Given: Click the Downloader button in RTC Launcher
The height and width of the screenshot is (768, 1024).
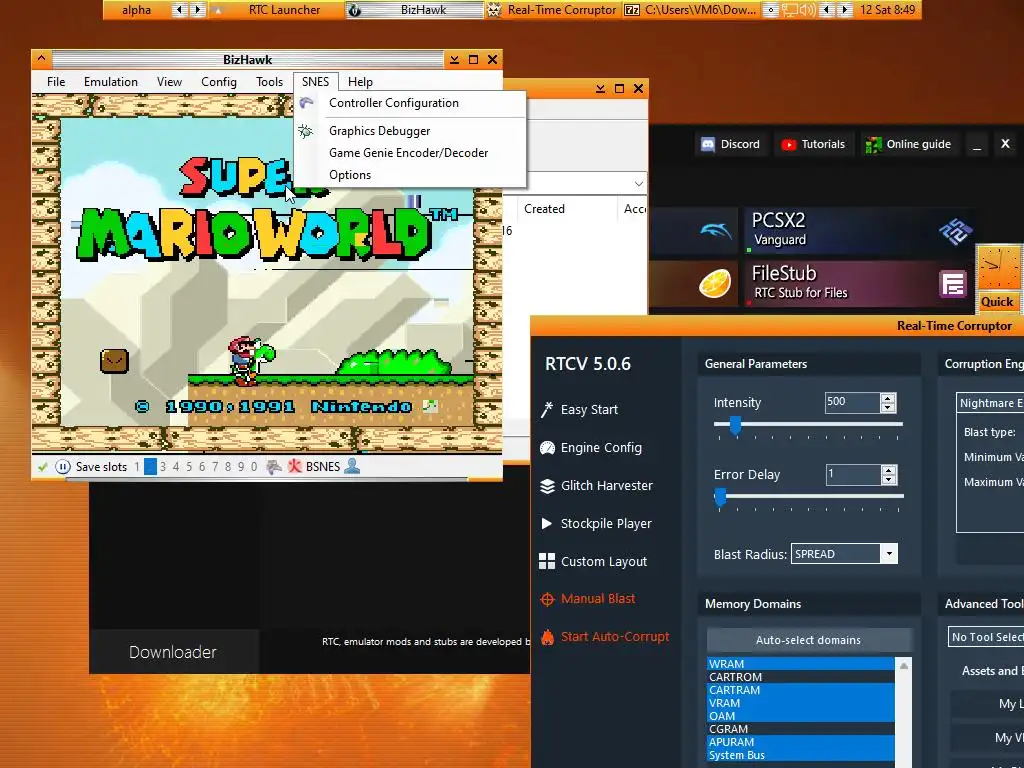Looking at the screenshot, I should (x=173, y=652).
